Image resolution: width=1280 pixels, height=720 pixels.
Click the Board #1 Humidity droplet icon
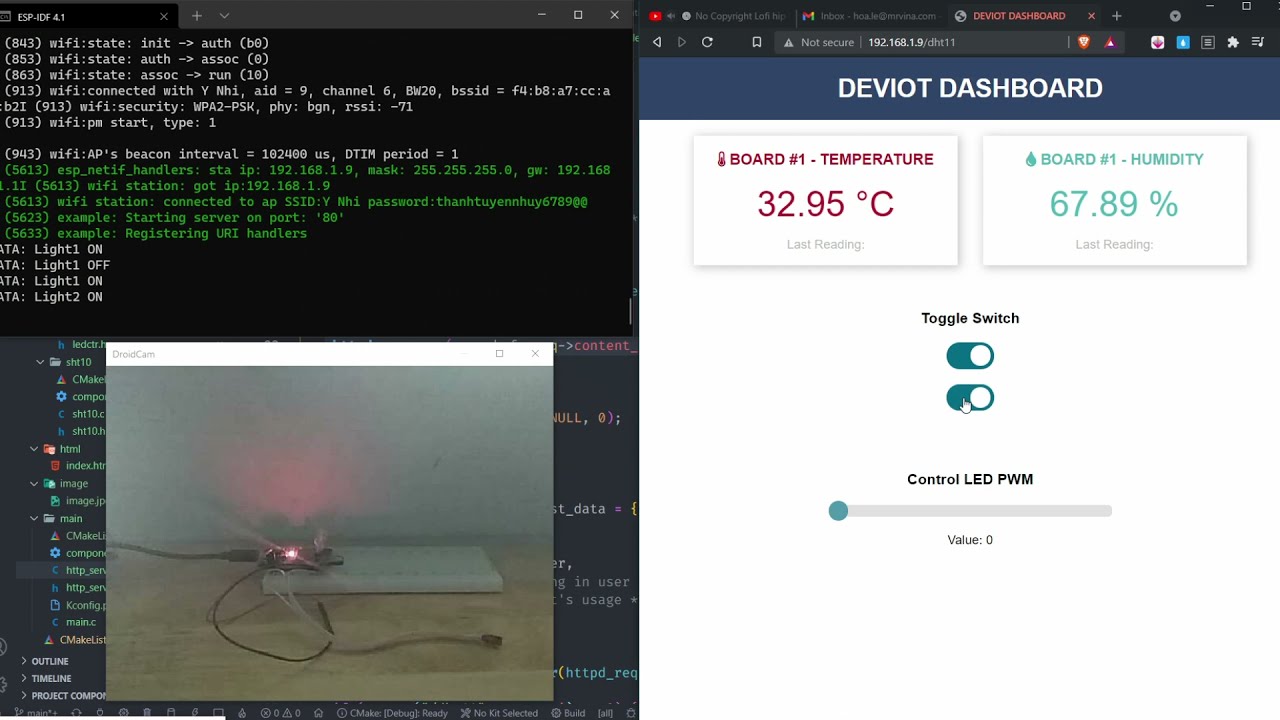[1031, 159]
